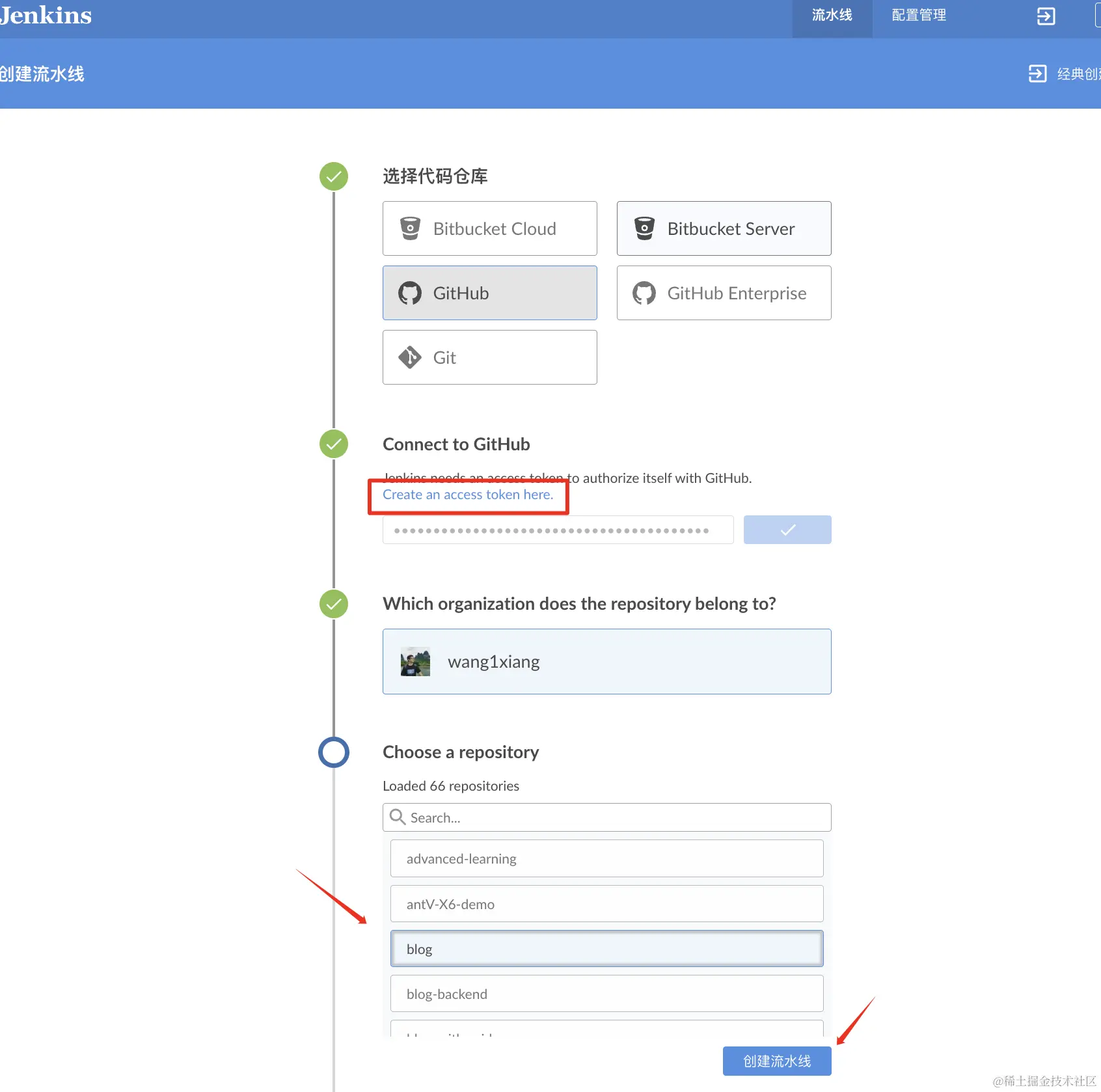Image resolution: width=1101 pixels, height=1092 pixels.
Task: Click the Bitbucket Cloud bucket icon
Action: 410,228
